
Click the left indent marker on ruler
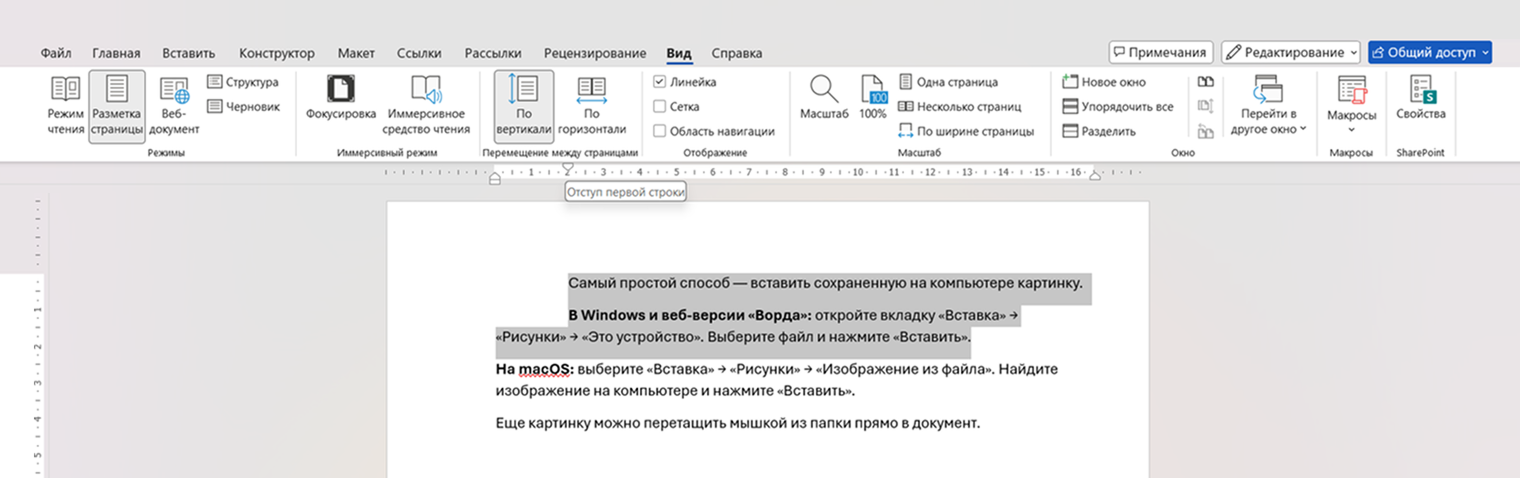[x=495, y=180]
